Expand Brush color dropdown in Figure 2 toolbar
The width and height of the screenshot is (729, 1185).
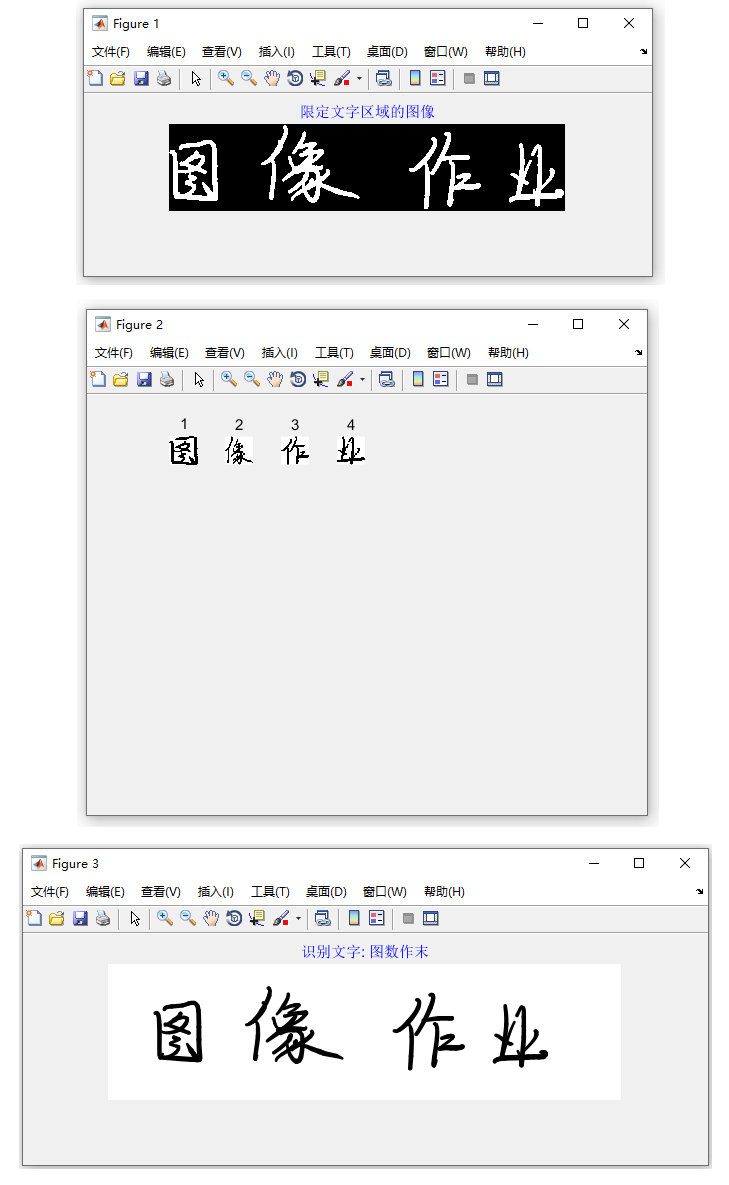tap(362, 379)
